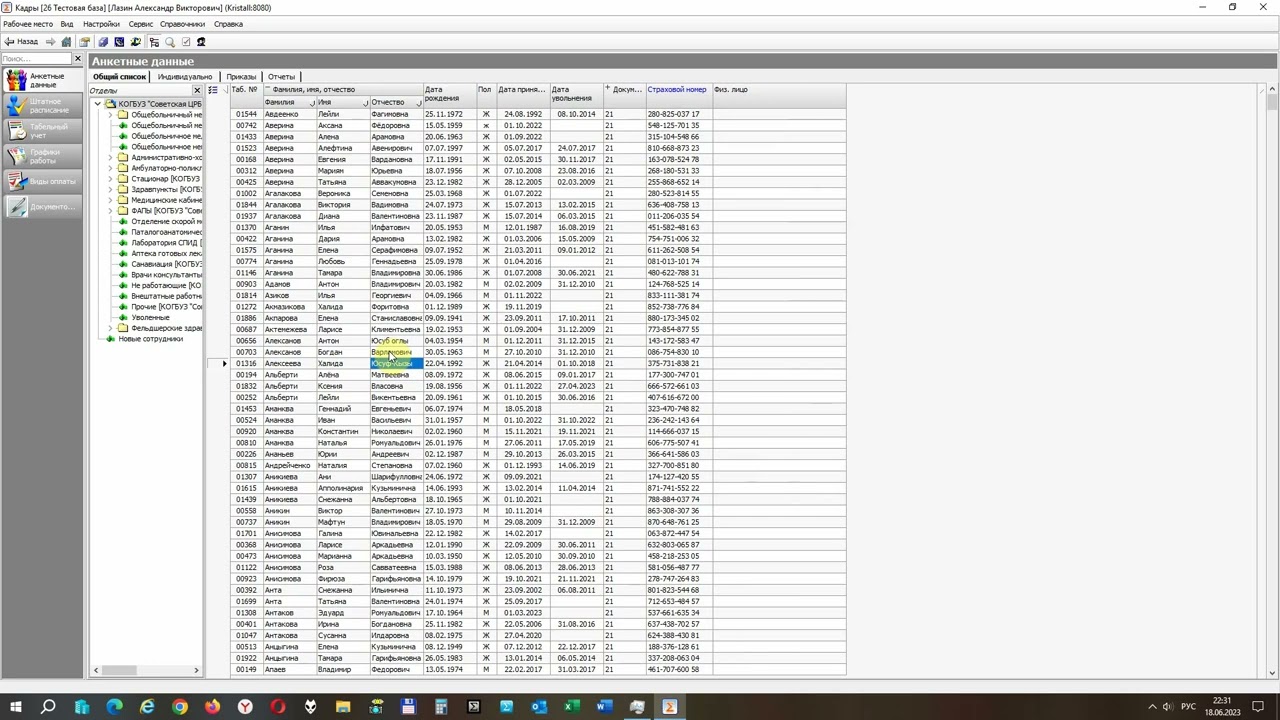Click the dark blue square toolbar icon
1280x720 pixels.
click(119, 42)
